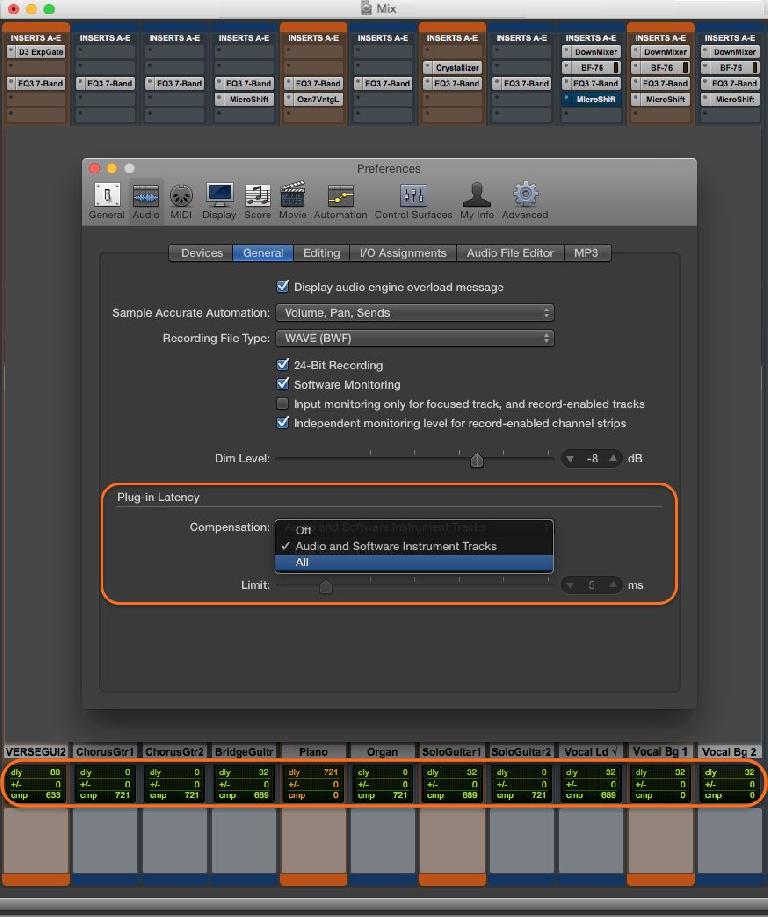The height and width of the screenshot is (917, 768).
Task: Select the ChorusGtr2 channel name
Action: click(x=174, y=751)
